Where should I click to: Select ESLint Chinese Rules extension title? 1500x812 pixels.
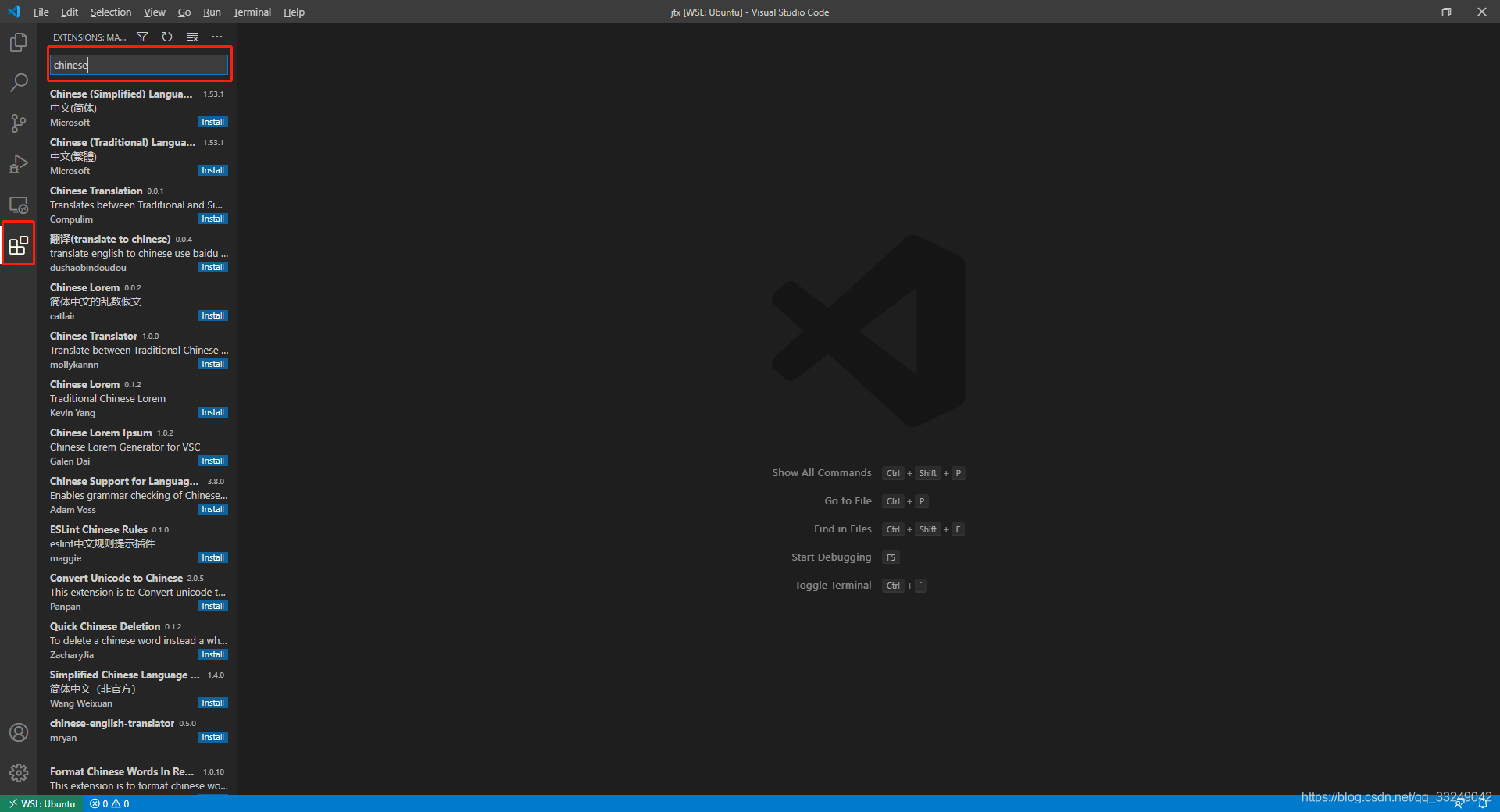(98, 529)
